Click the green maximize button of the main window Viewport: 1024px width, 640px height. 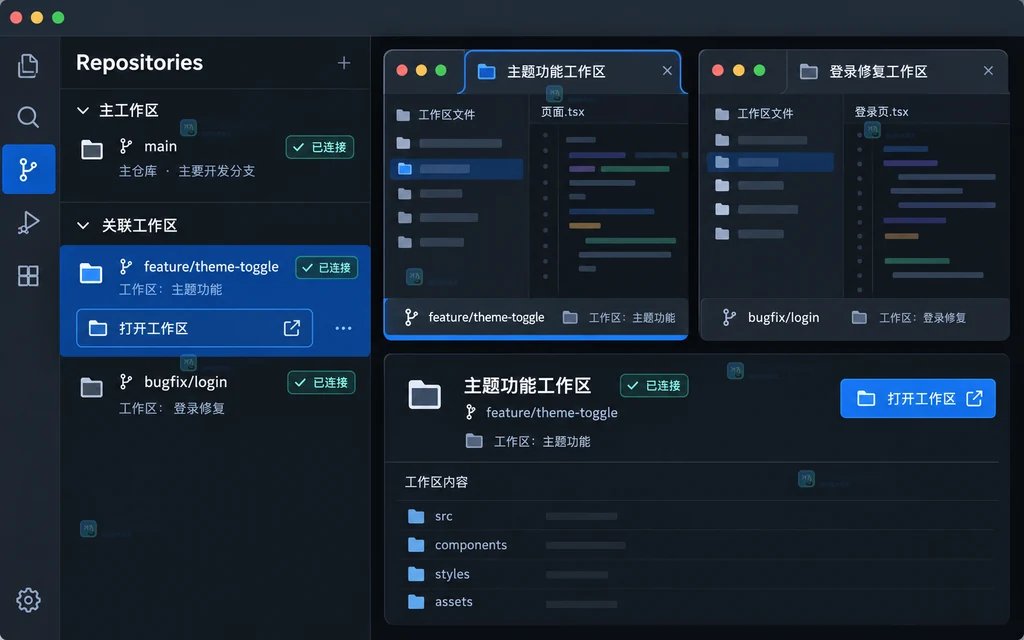click(58, 18)
